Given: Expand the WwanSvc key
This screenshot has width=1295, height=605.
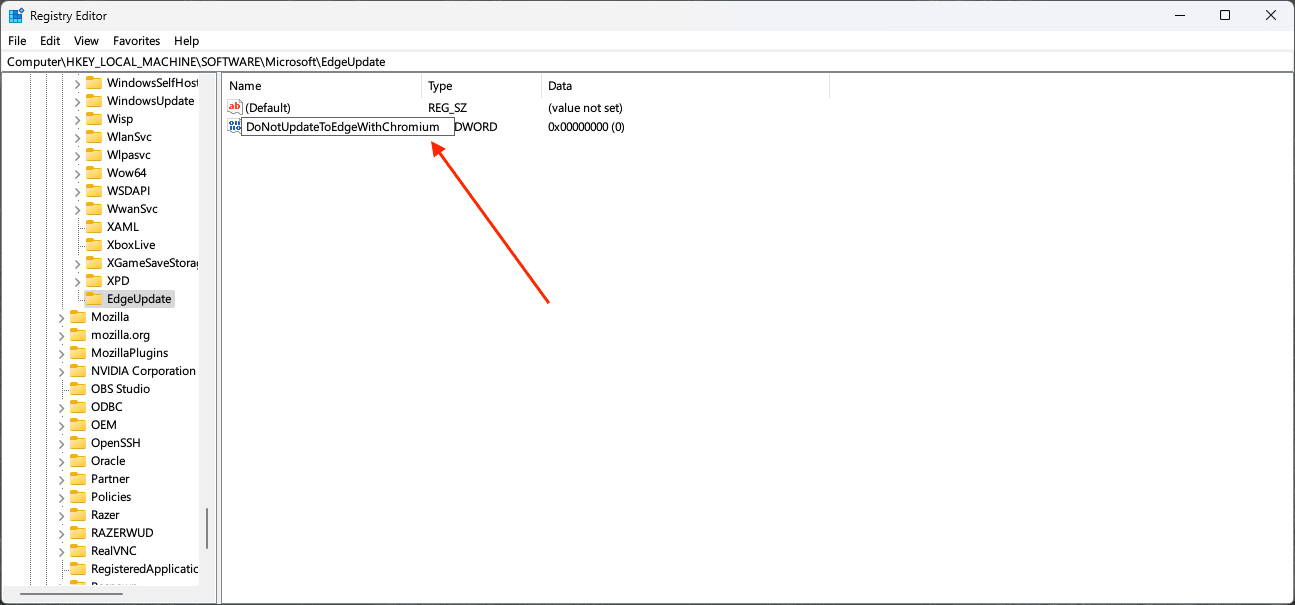Looking at the screenshot, I should click(x=78, y=209).
